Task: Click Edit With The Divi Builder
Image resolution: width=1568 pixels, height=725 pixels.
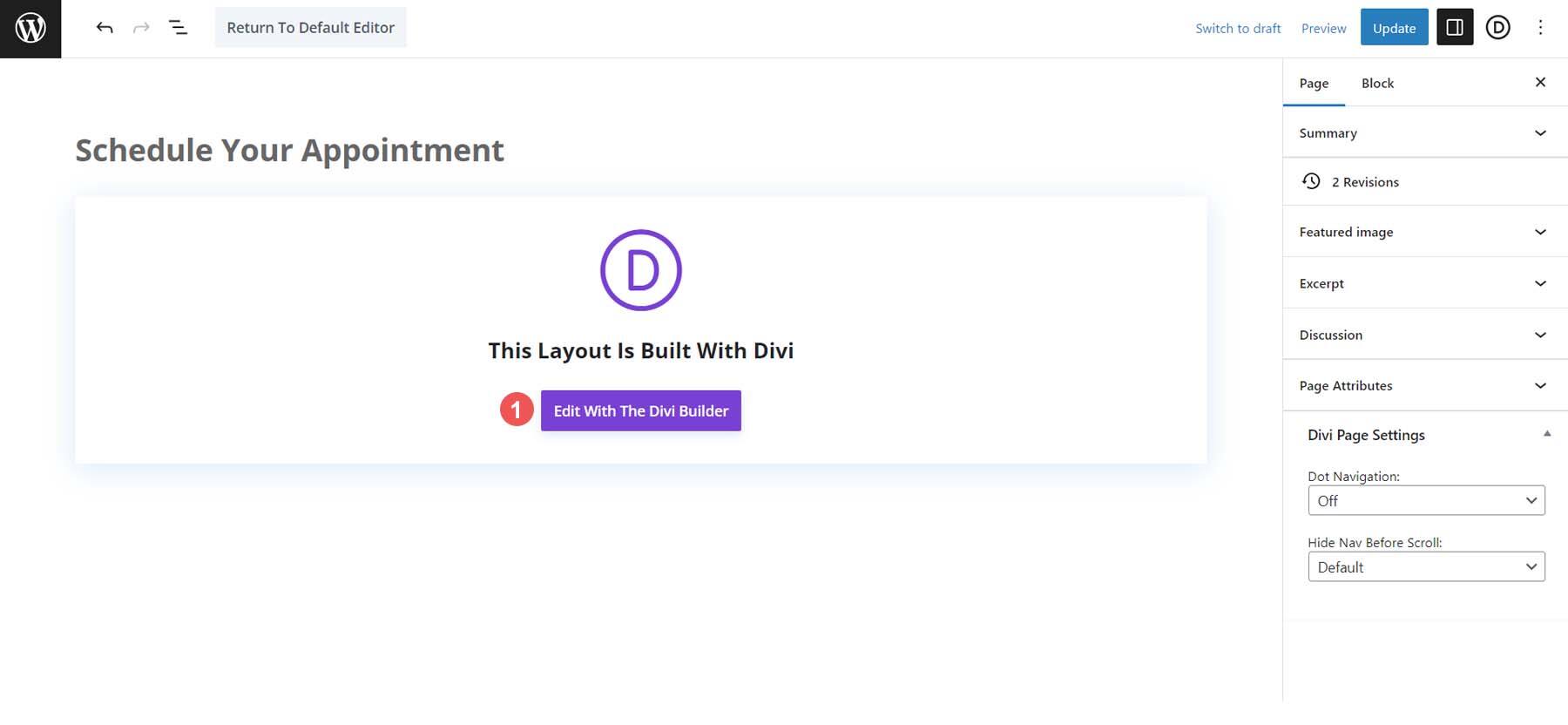Action: 641,410
